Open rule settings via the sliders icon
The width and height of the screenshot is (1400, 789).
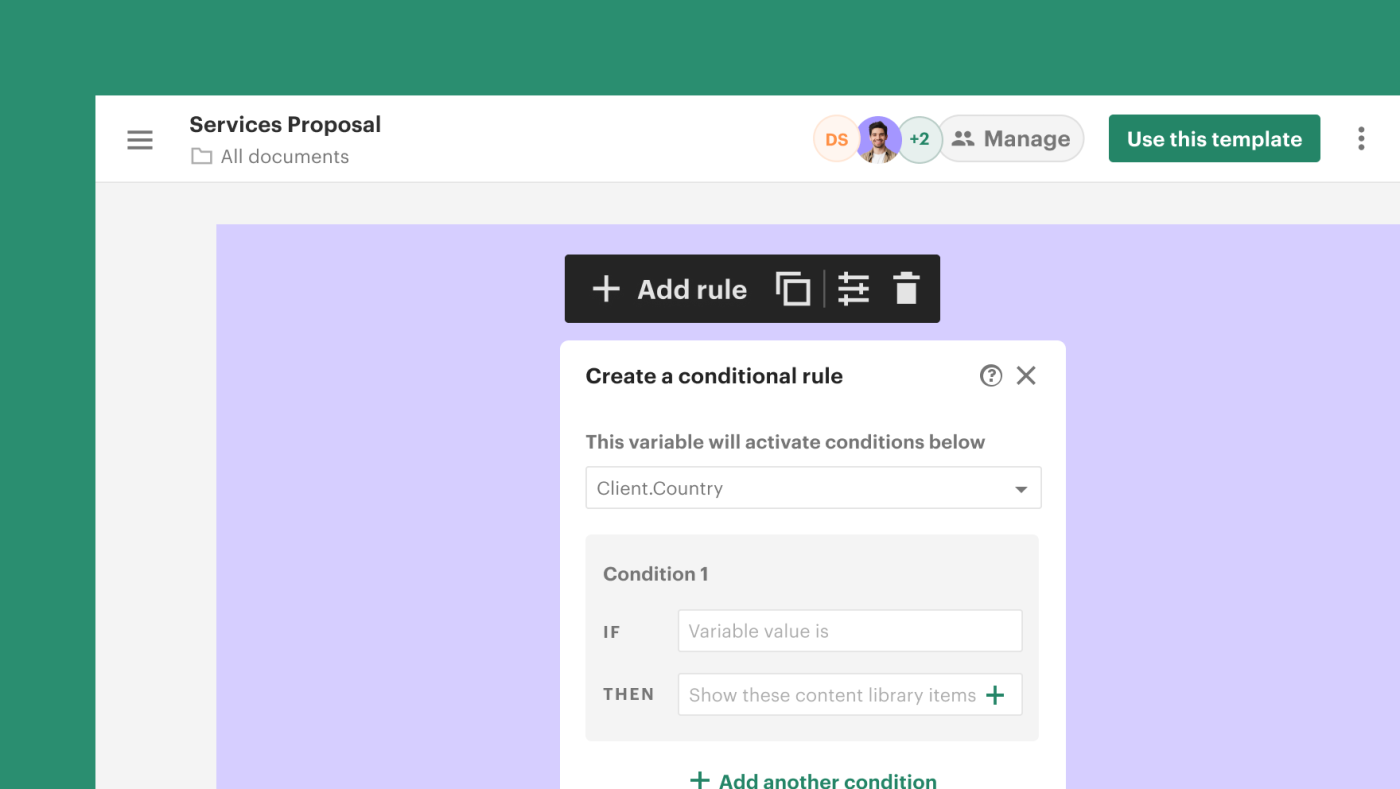point(853,288)
